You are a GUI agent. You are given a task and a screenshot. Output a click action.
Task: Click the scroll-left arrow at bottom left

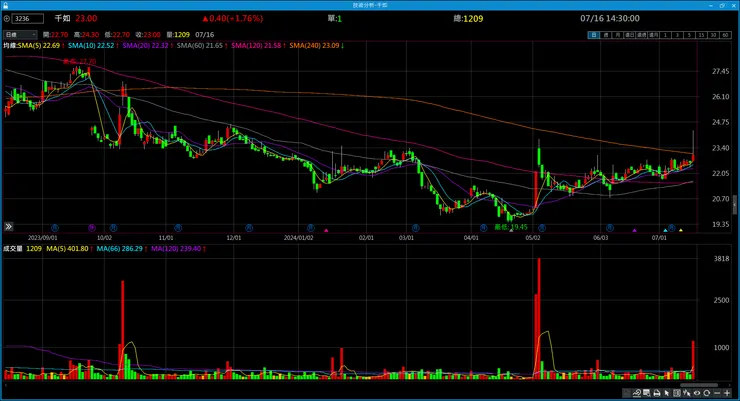5,385
